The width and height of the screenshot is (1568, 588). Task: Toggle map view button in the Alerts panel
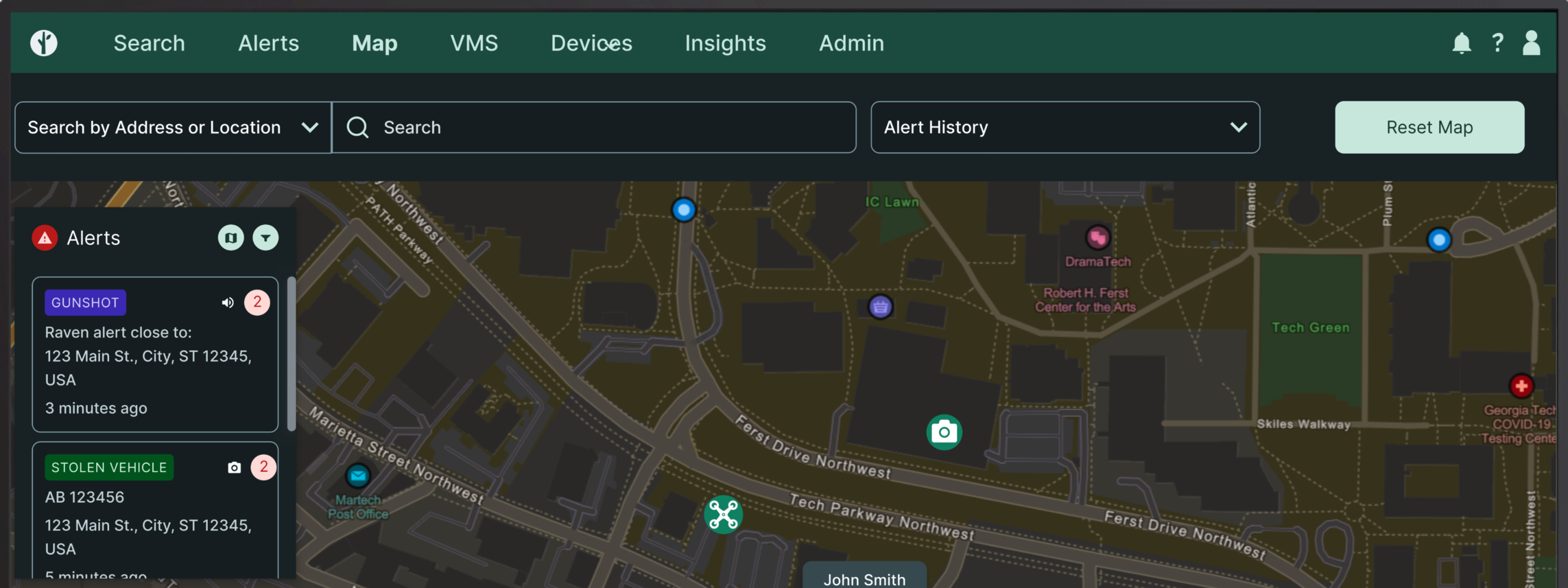point(231,238)
